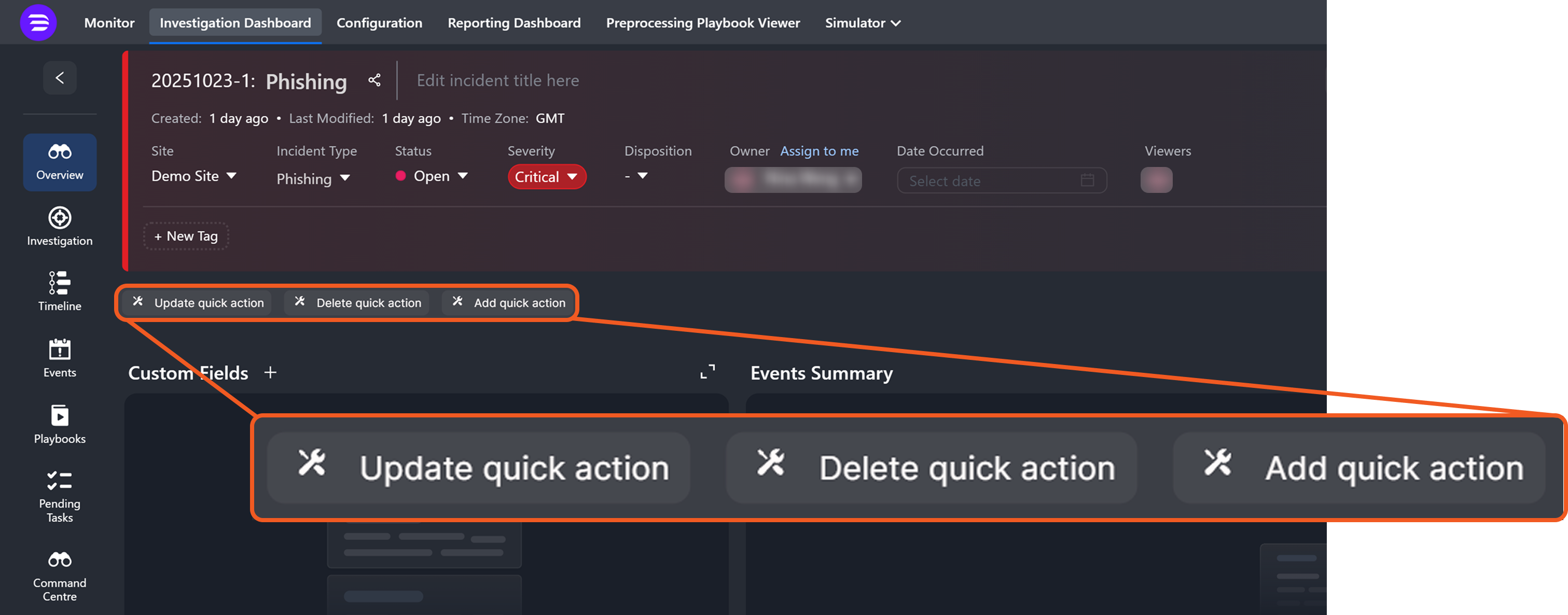This screenshot has width=1568, height=615.
Task: Add a tag with New Tag
Action: 186,236
